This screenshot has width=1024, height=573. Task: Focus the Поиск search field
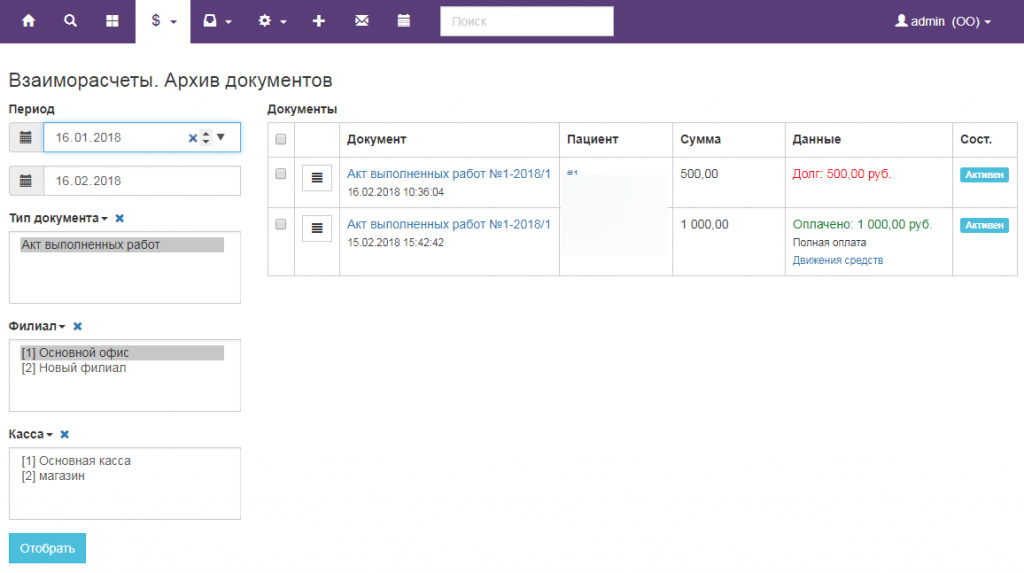526,21
